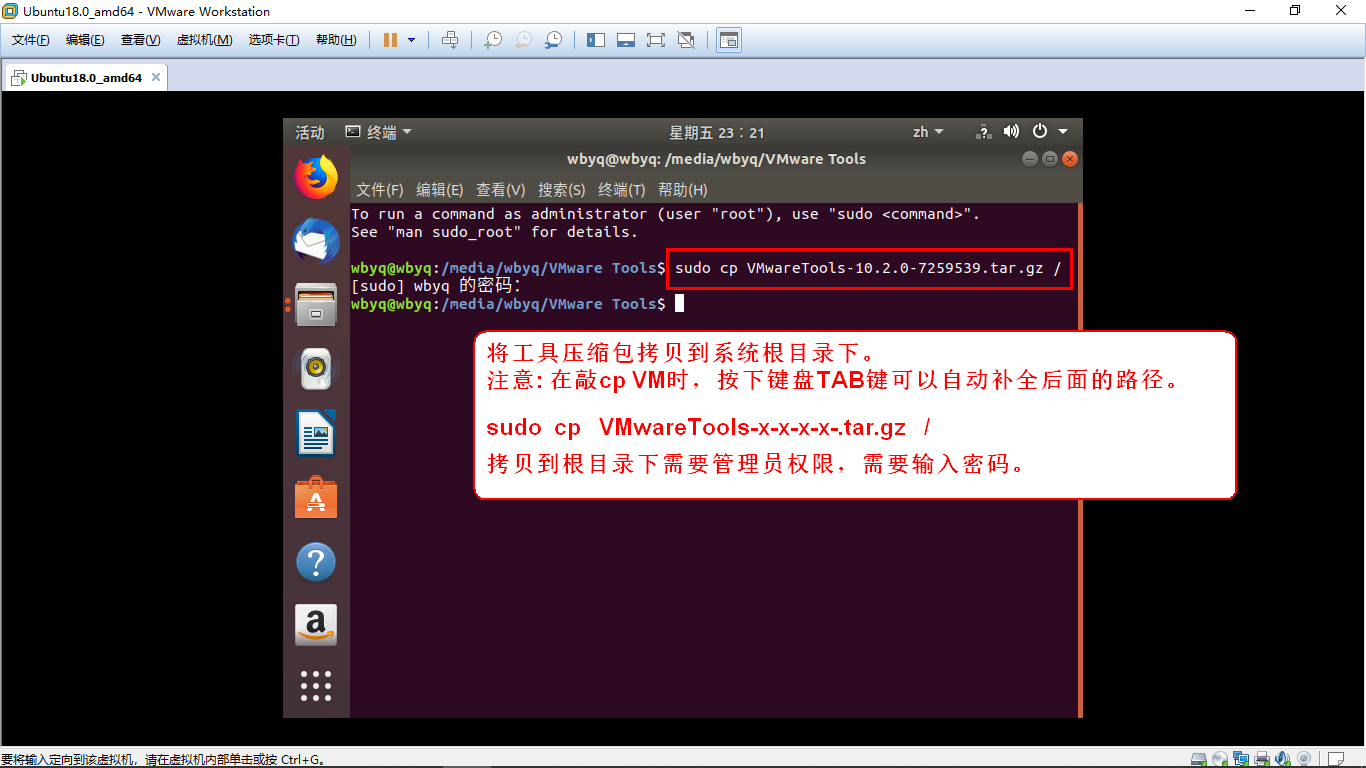This screenshot has width=1366, height=768.
Task: Toggle the sound adapter status icon
Action: tap(1282, 758)
